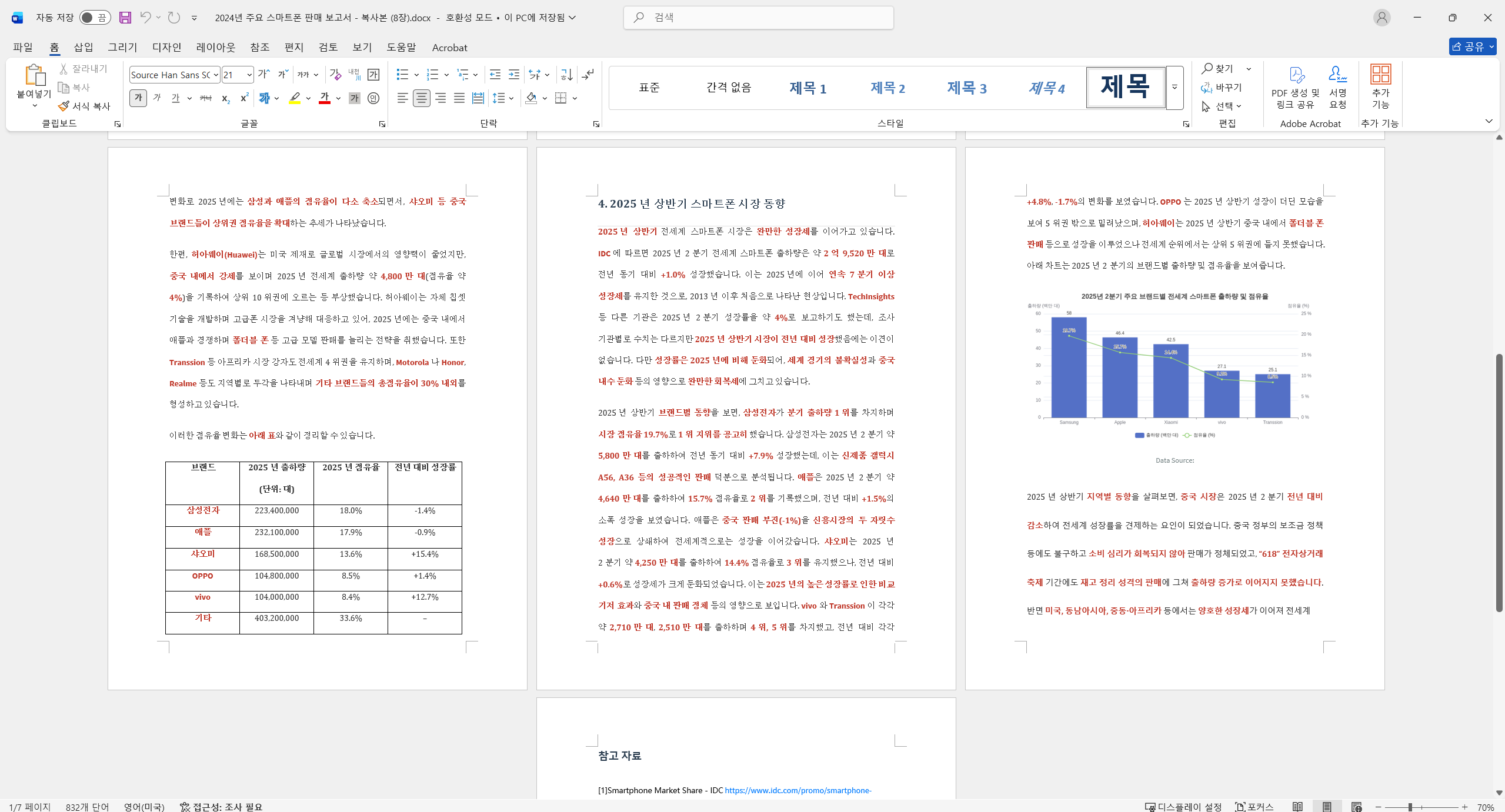Click the Numbered list icon
Image resolution: width=1505 pixels, height=812 pixels.
click(x=433, y=75)
